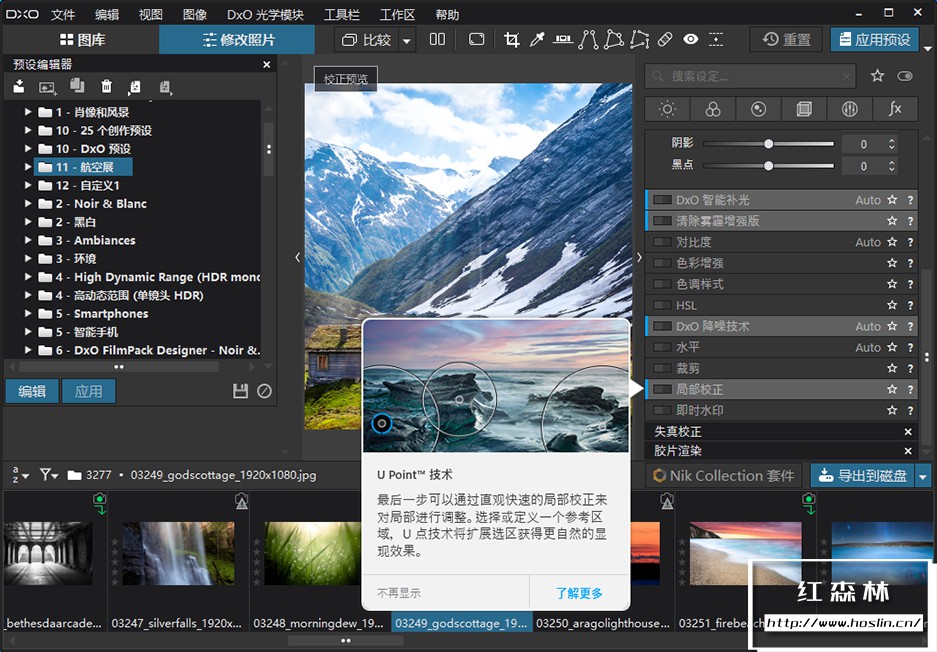Screen dimensions: 937x652
Task: Click the save preset disk icon
Action: point(240,391)
